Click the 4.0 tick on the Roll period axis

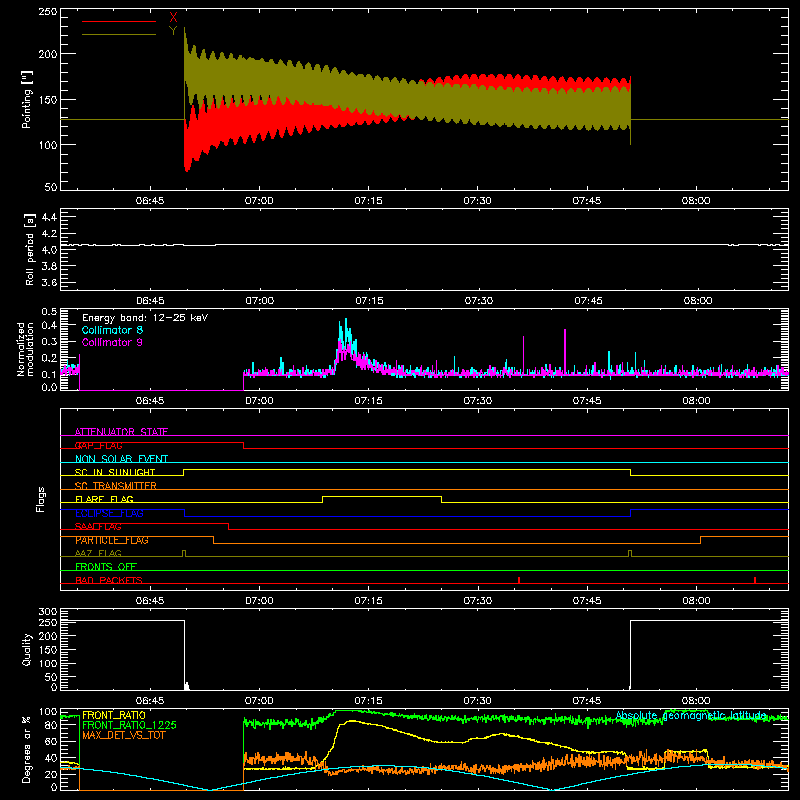coord(48,250)
